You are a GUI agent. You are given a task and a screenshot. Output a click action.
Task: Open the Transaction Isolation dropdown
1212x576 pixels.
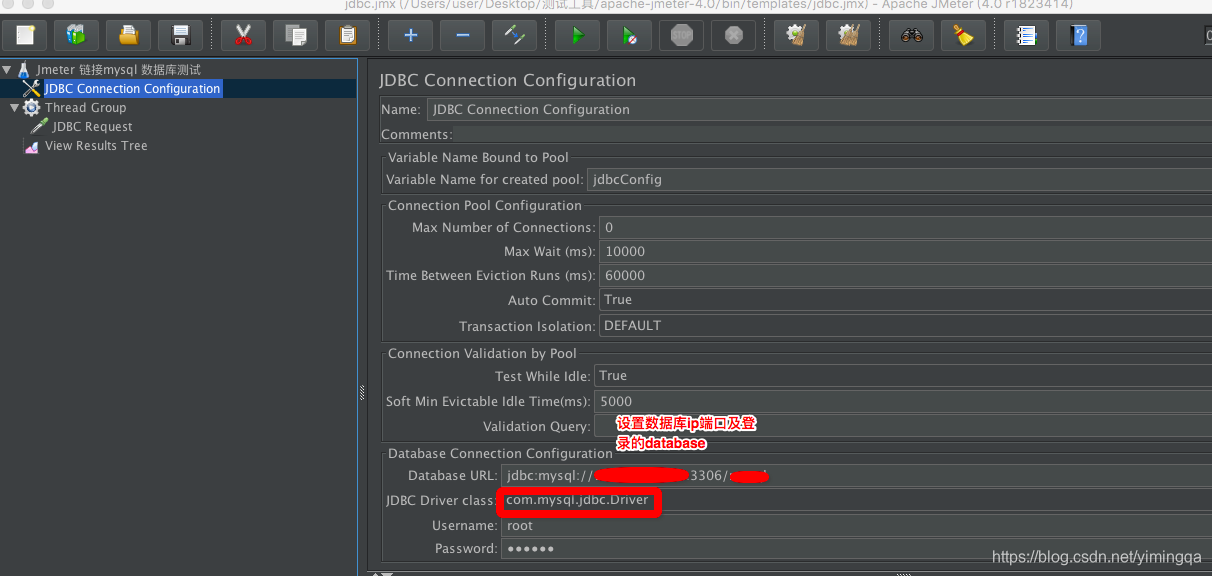pyautogui.click(x=905, y=325)
